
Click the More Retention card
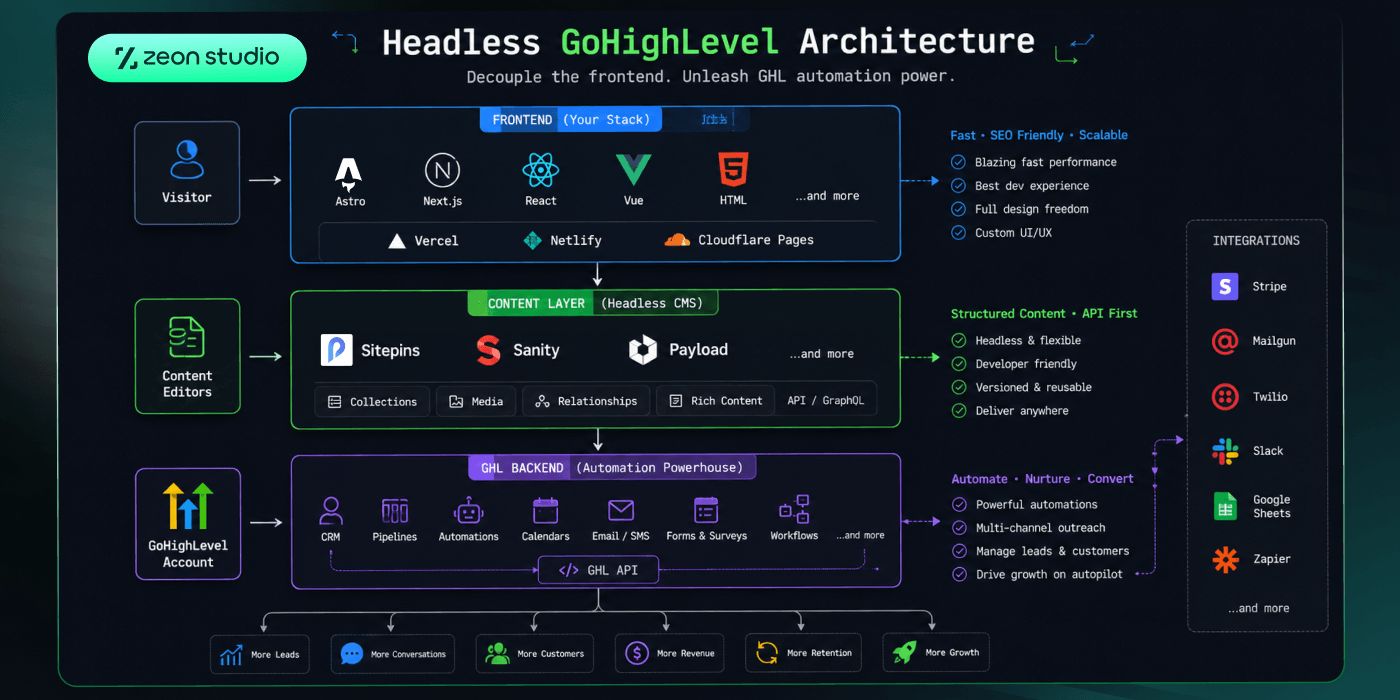804,653
